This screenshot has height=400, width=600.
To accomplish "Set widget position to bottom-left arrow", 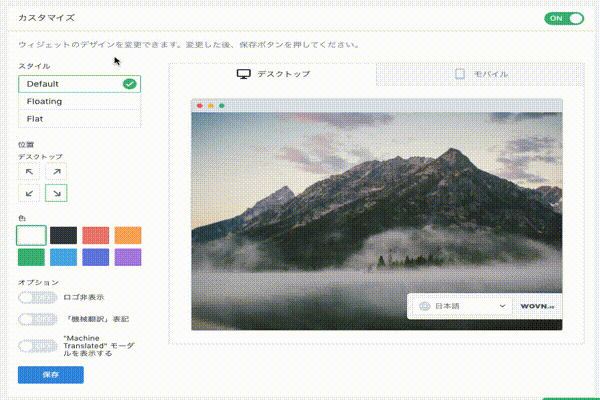I will (x=30, y=193).
